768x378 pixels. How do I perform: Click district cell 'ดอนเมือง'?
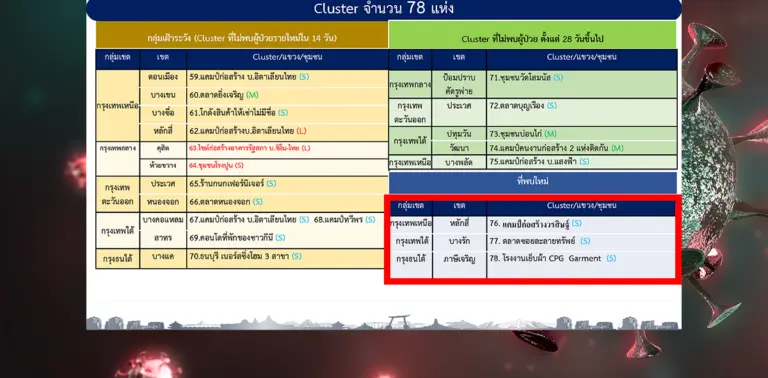(x=163, y=77)
